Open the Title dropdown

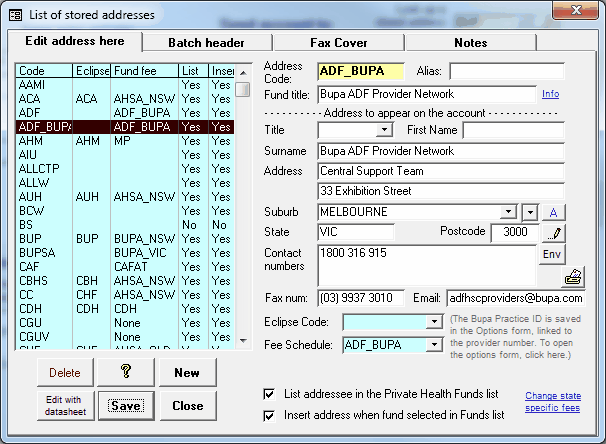click(x=384, y=129)
